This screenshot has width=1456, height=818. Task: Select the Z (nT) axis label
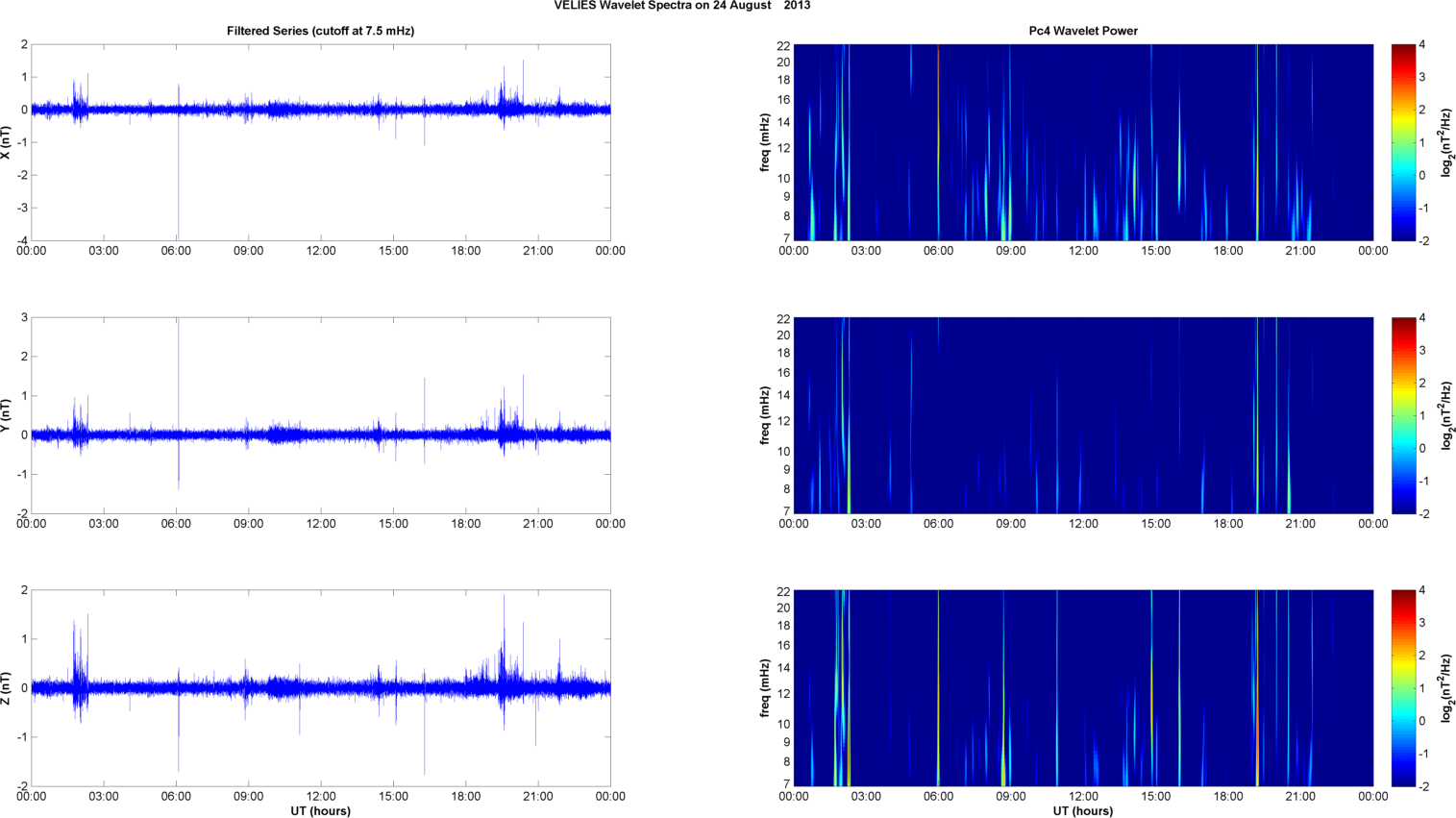[6, 688]
